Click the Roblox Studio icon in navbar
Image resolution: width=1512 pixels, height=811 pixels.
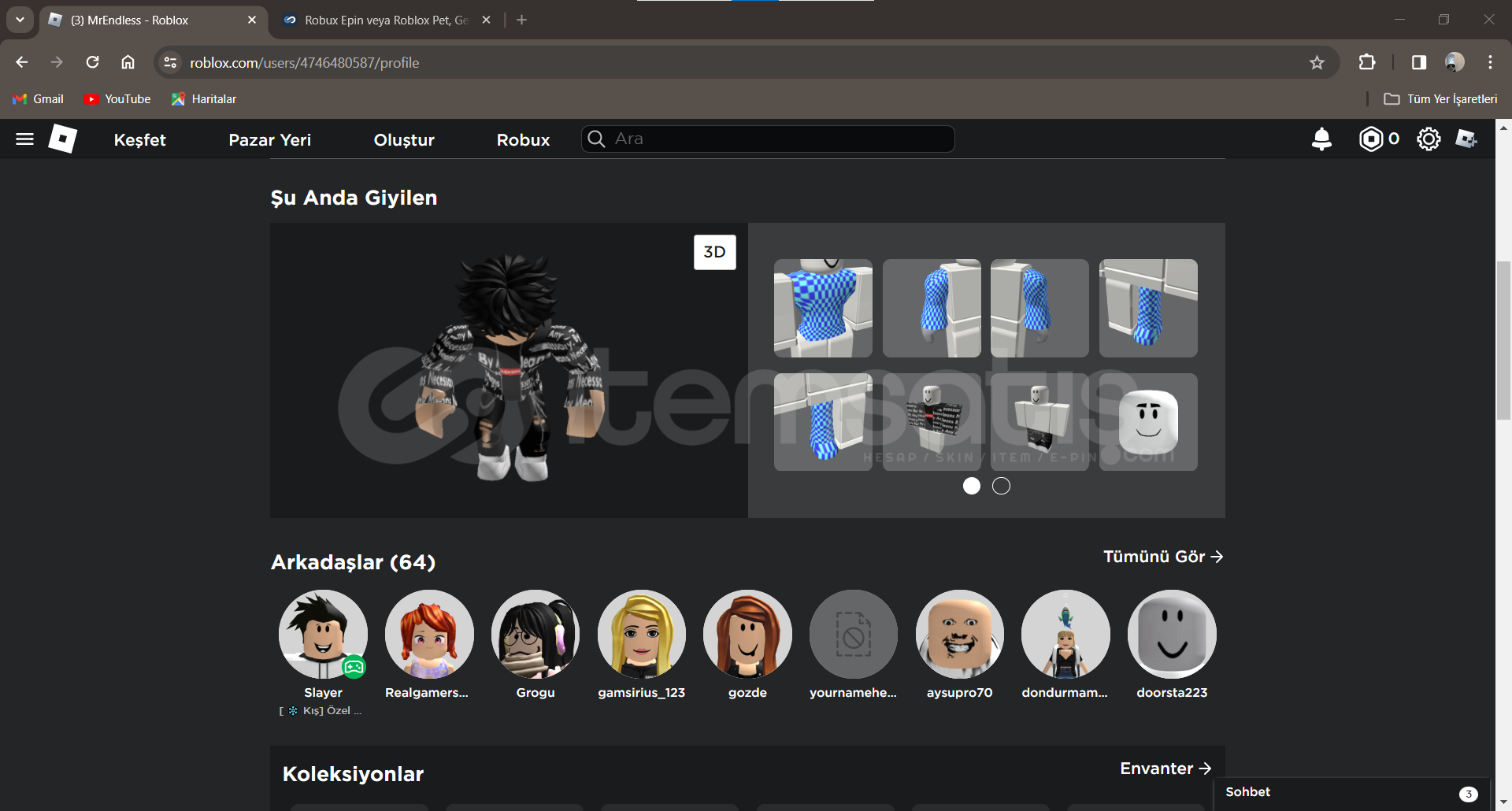coord(1466,139)
